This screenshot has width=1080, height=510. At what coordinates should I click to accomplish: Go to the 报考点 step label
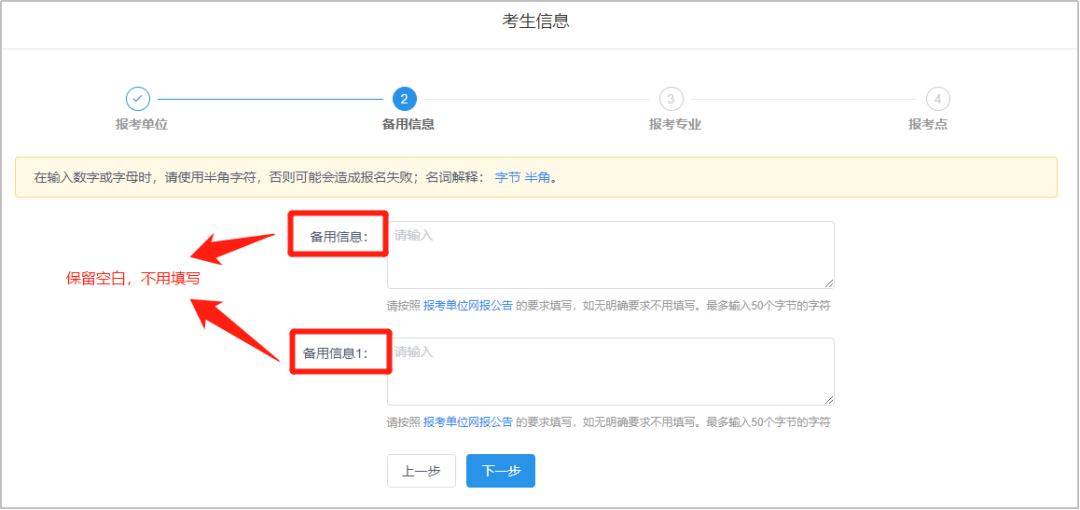click(x=928, y=125)
